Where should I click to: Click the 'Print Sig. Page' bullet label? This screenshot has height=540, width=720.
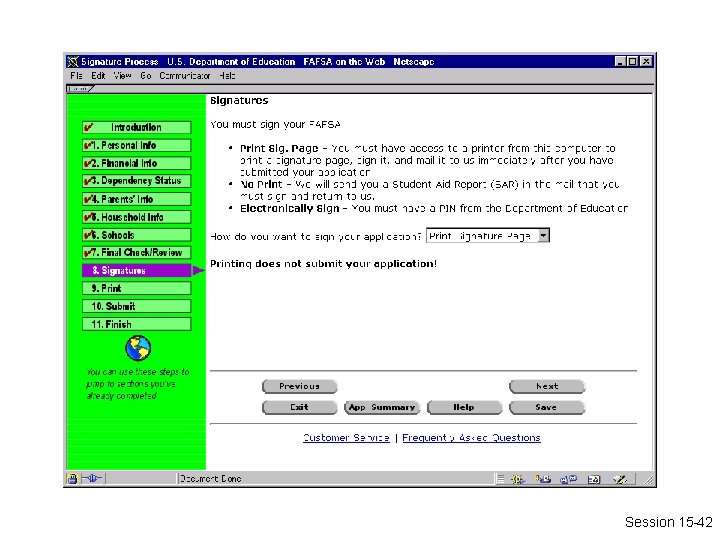click(x=279, y=149)
